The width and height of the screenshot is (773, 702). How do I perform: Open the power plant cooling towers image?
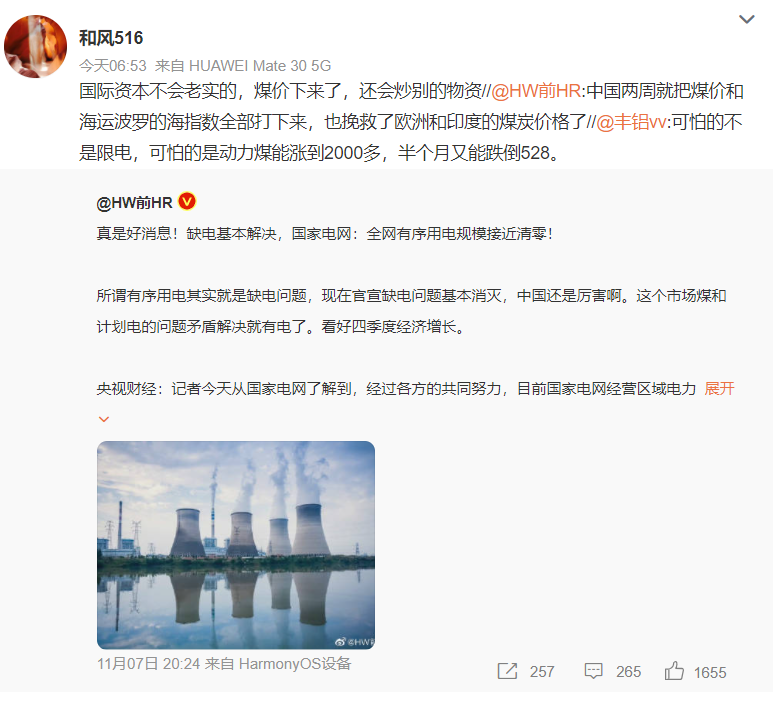tap(236, 545)
